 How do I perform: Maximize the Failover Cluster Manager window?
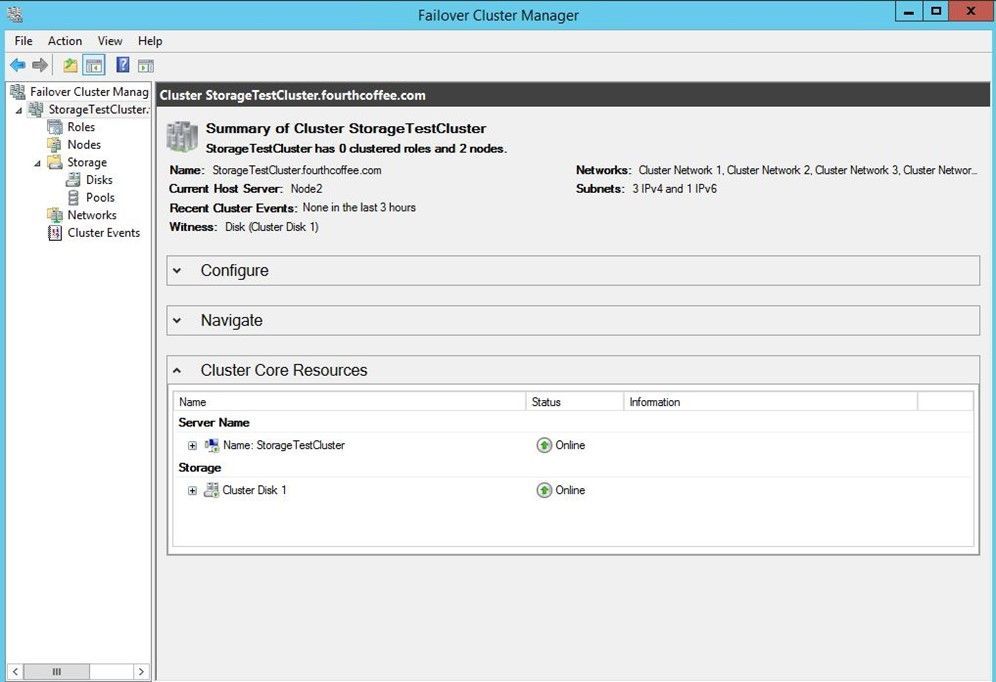click(x=936, y=11)
